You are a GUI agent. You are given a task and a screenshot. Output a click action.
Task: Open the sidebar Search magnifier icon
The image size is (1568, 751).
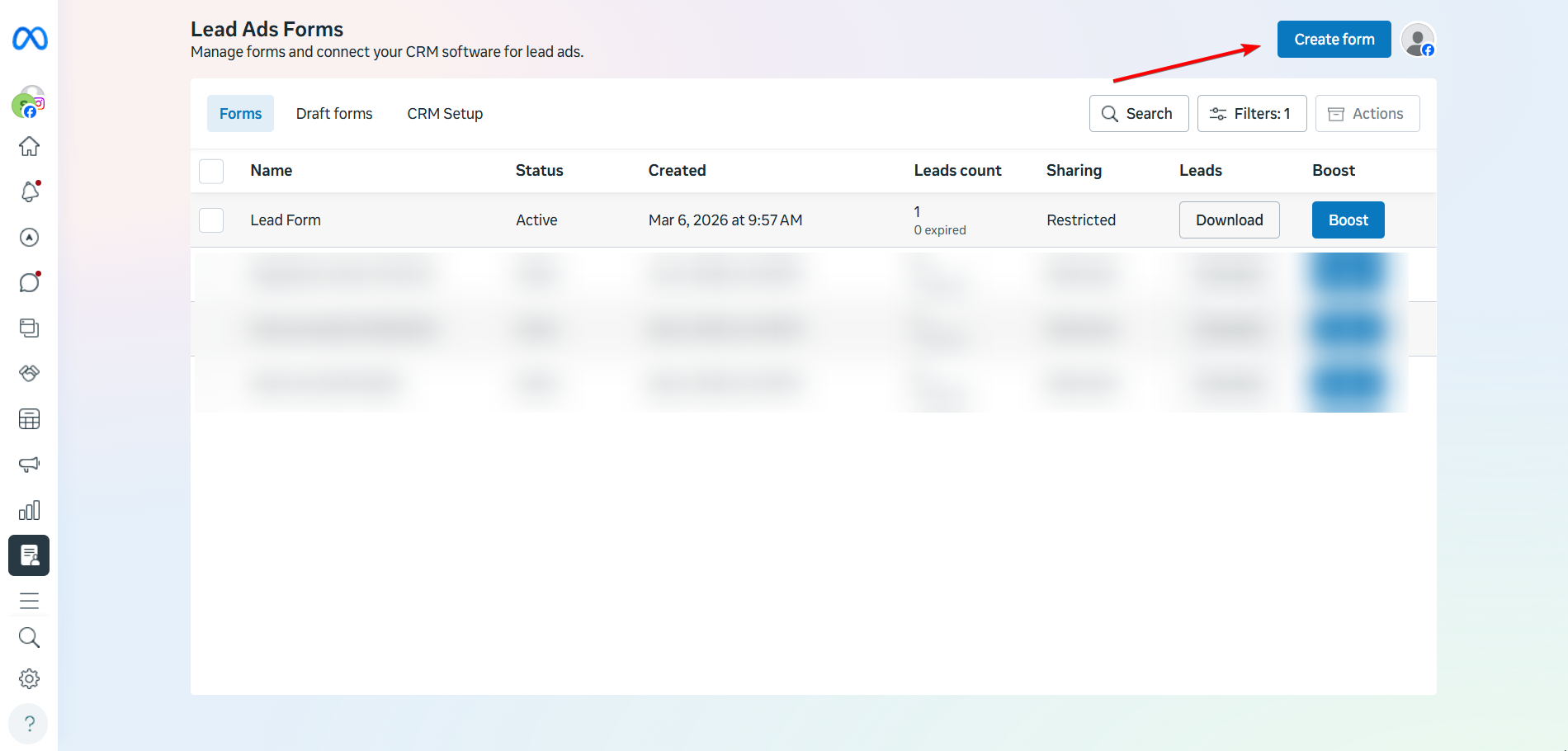click(29, 637)
